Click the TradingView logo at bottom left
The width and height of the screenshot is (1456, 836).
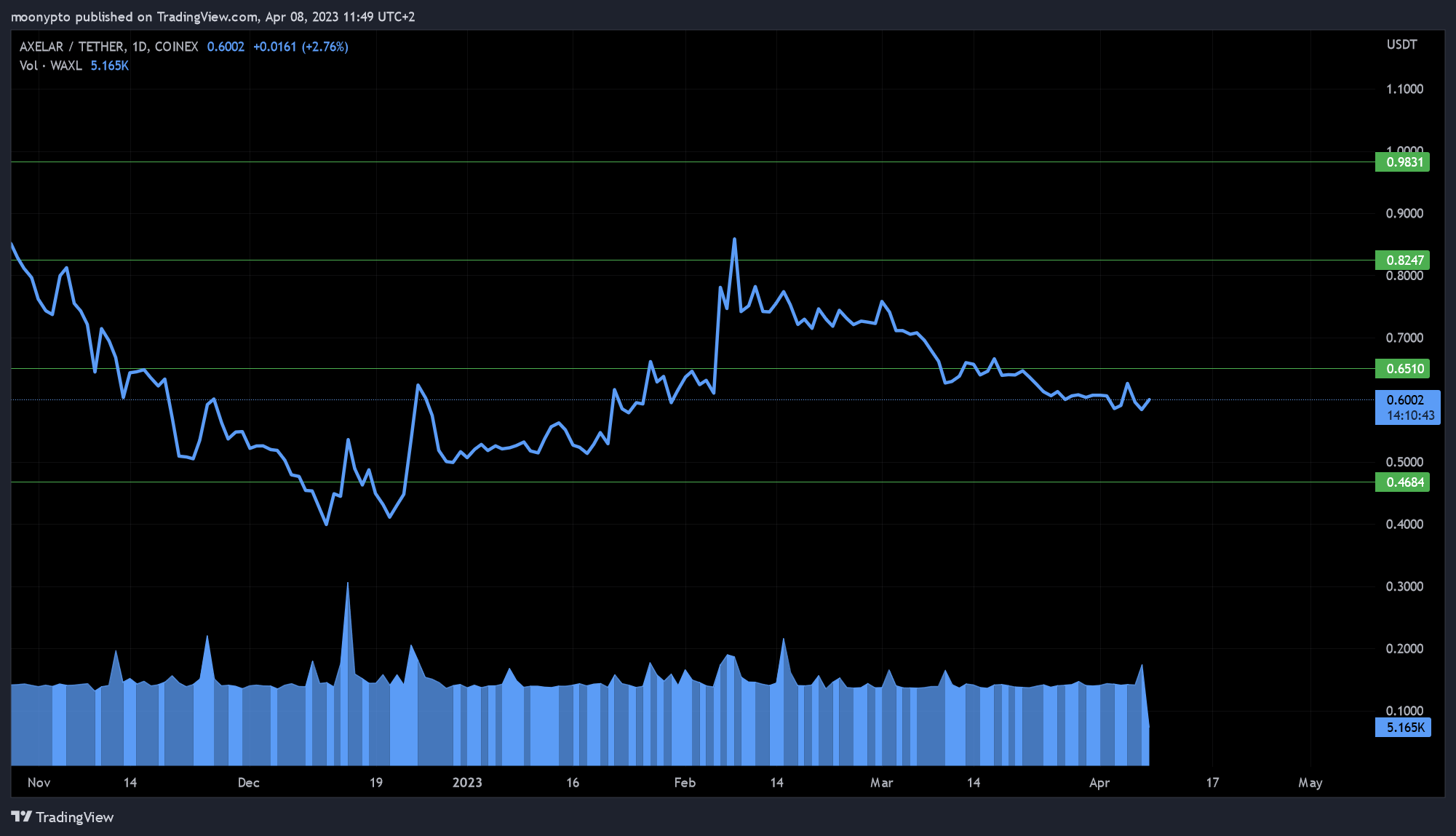tap(63, 817)
